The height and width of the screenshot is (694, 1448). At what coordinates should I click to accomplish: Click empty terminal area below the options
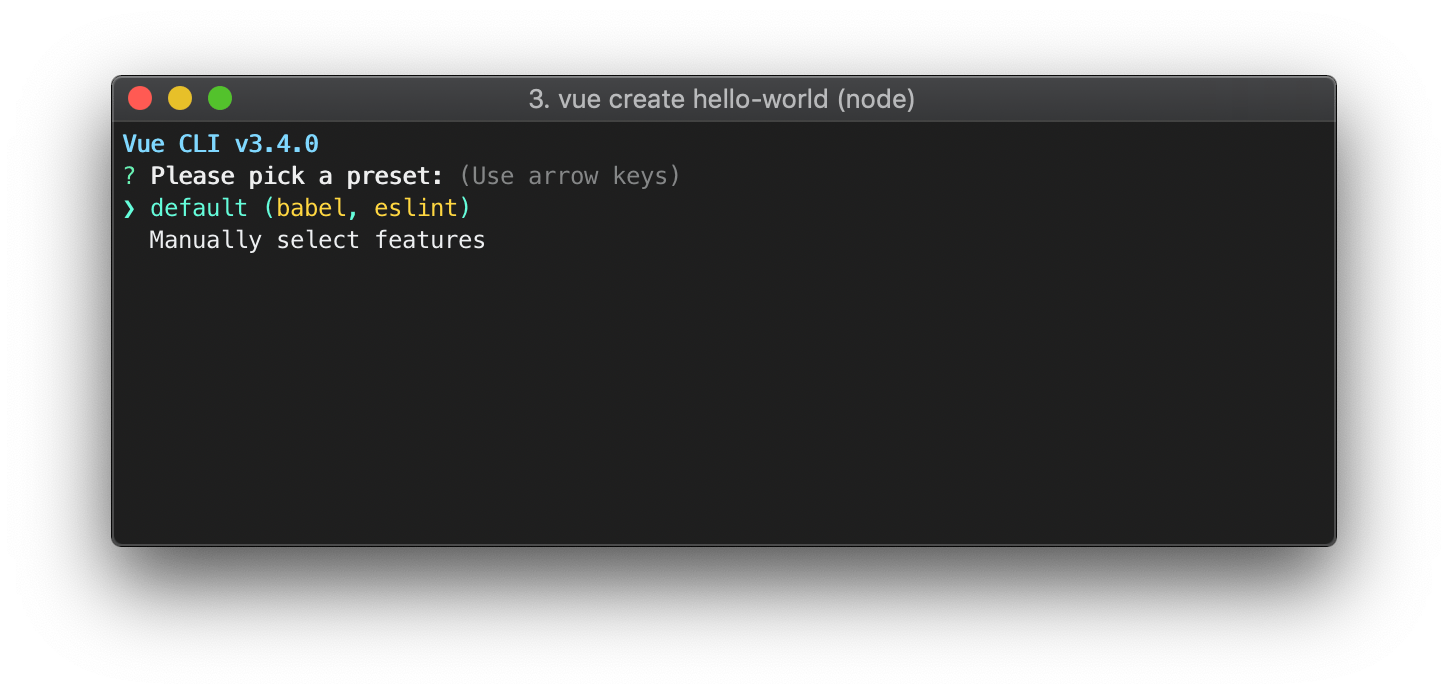click(x=724, y=400)
